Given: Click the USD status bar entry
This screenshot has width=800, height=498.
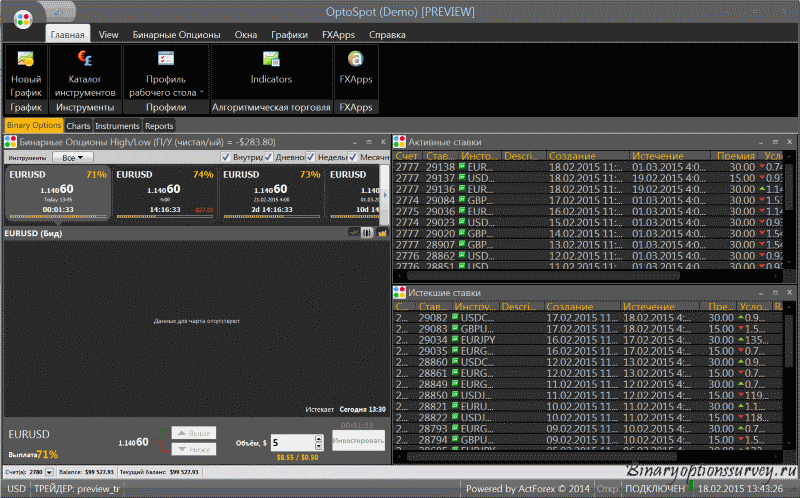Looking at the screenshot, I should pos(16,489).
